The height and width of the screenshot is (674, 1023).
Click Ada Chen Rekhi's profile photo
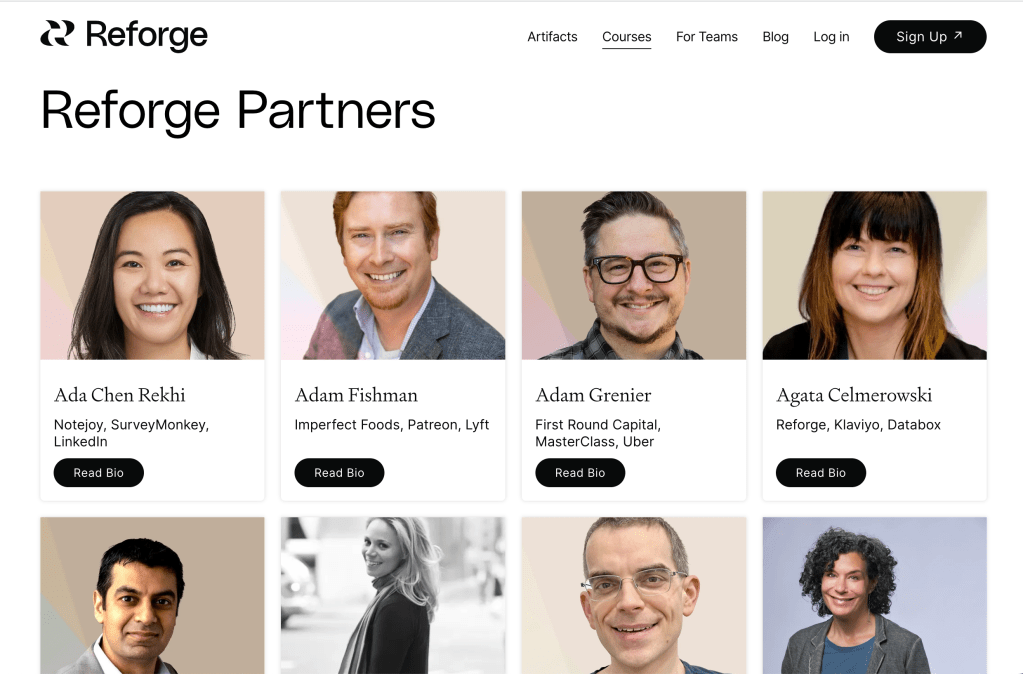pyautogui.click(x=152, y=275)
